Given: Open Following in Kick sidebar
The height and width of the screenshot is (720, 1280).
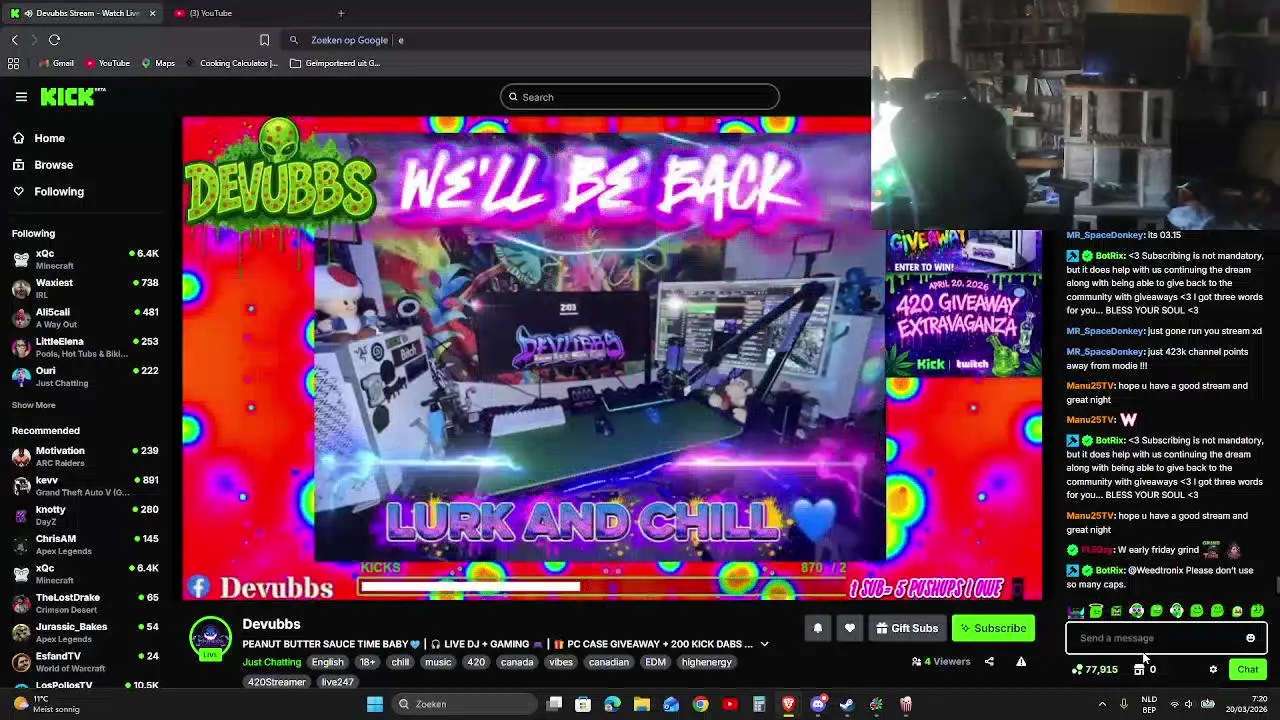Looking at the screenshot, I should tap(48, 191).
